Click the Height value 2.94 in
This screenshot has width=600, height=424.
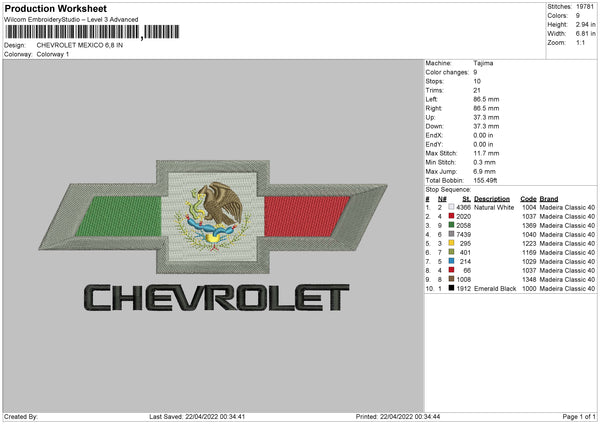pyautogui.click(x=585, y=24)
